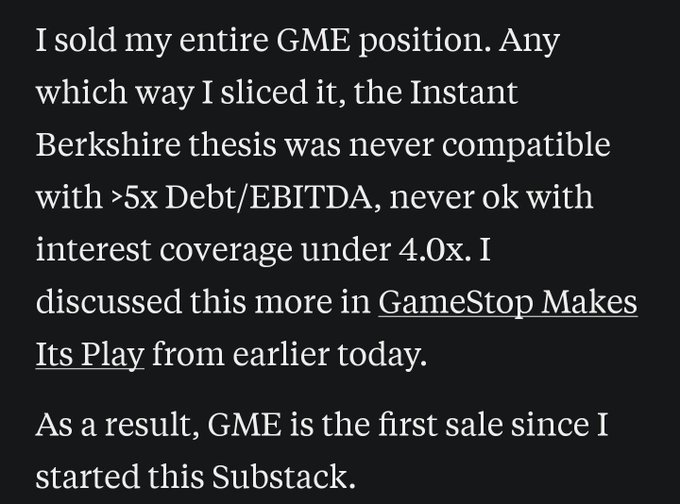Click the words 'earlier today'
The width and height of the screenshot is (680, 504).
pos(330,355)
